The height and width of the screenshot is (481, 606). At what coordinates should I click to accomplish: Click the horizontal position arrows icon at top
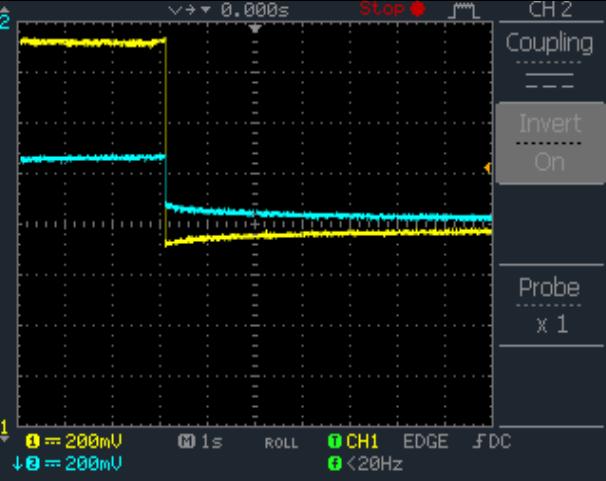(x=189, y=10)
